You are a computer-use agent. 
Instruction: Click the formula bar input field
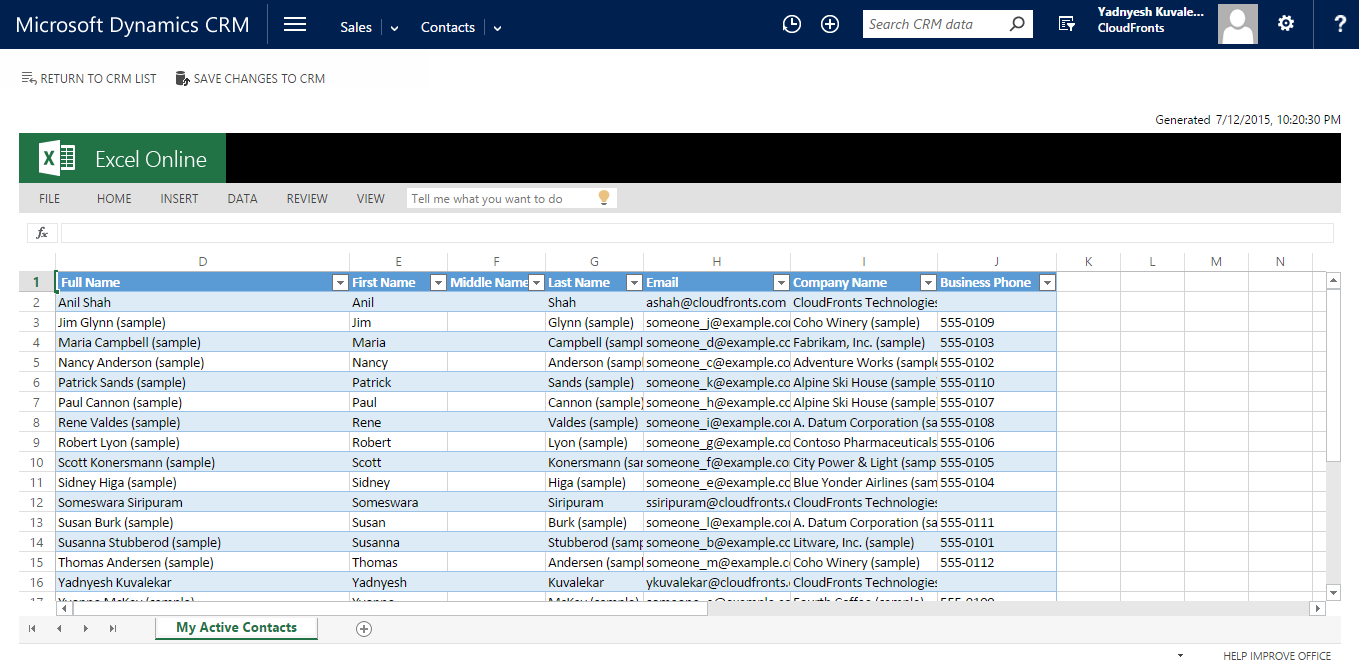(x=697, y=233)
